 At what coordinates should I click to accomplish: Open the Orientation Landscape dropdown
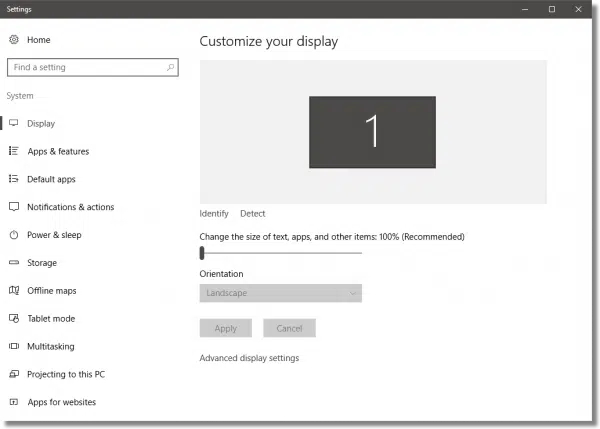tap(280, 293)
